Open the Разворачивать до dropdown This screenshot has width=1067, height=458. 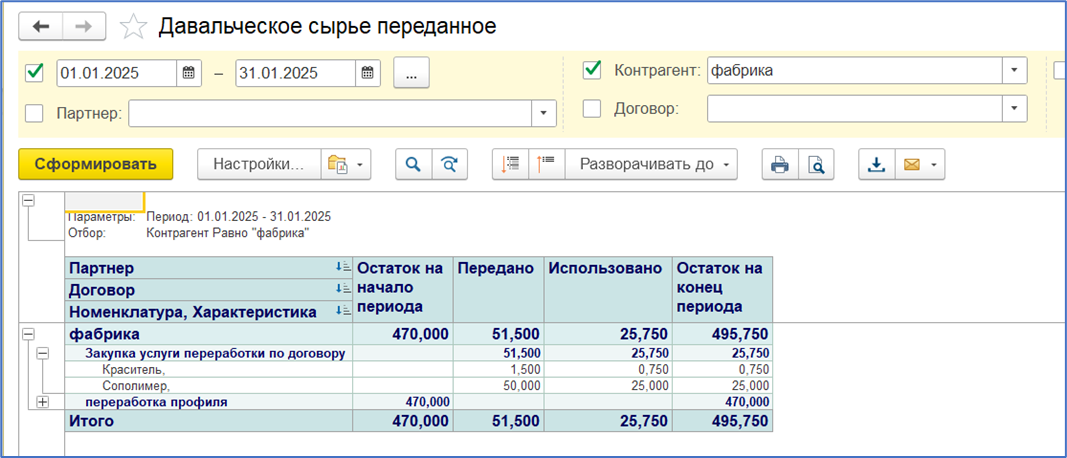coord(651,165)
